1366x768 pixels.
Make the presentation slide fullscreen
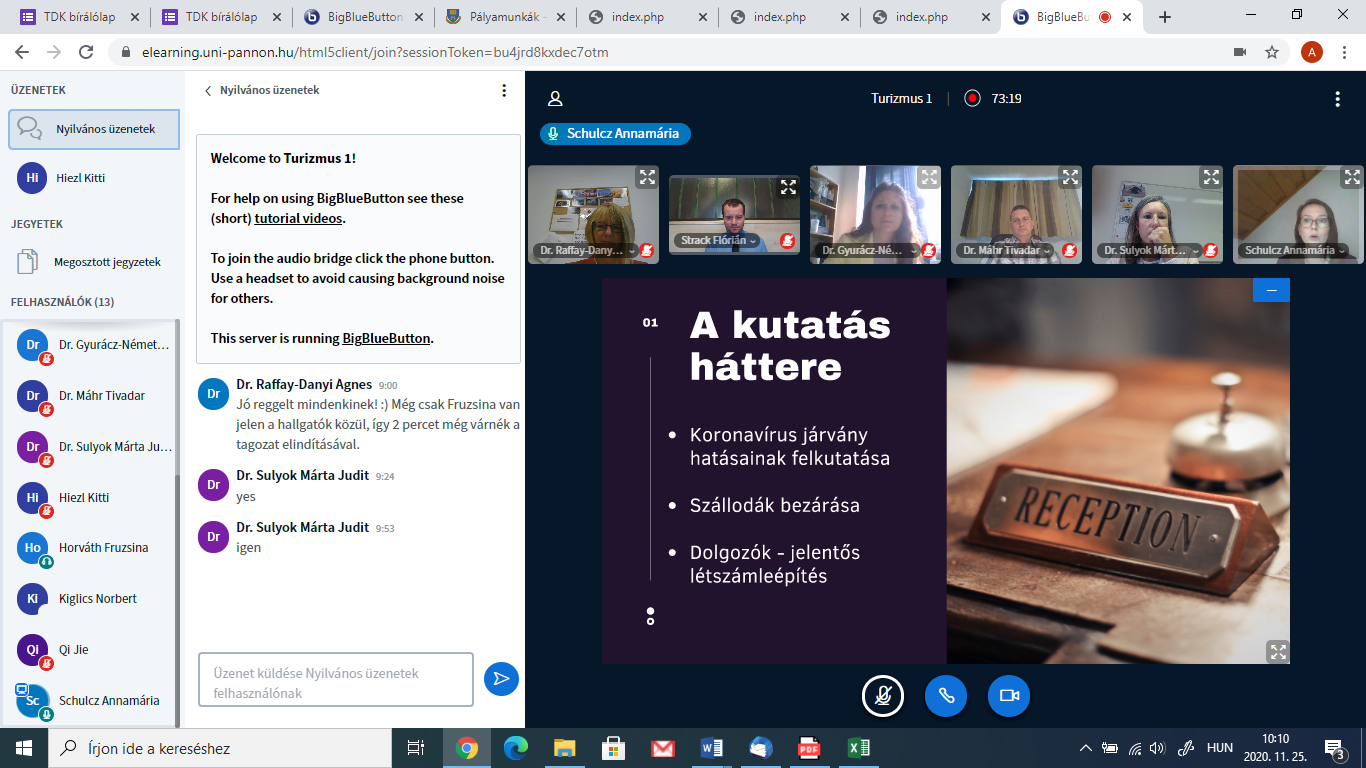point(1277,651)
